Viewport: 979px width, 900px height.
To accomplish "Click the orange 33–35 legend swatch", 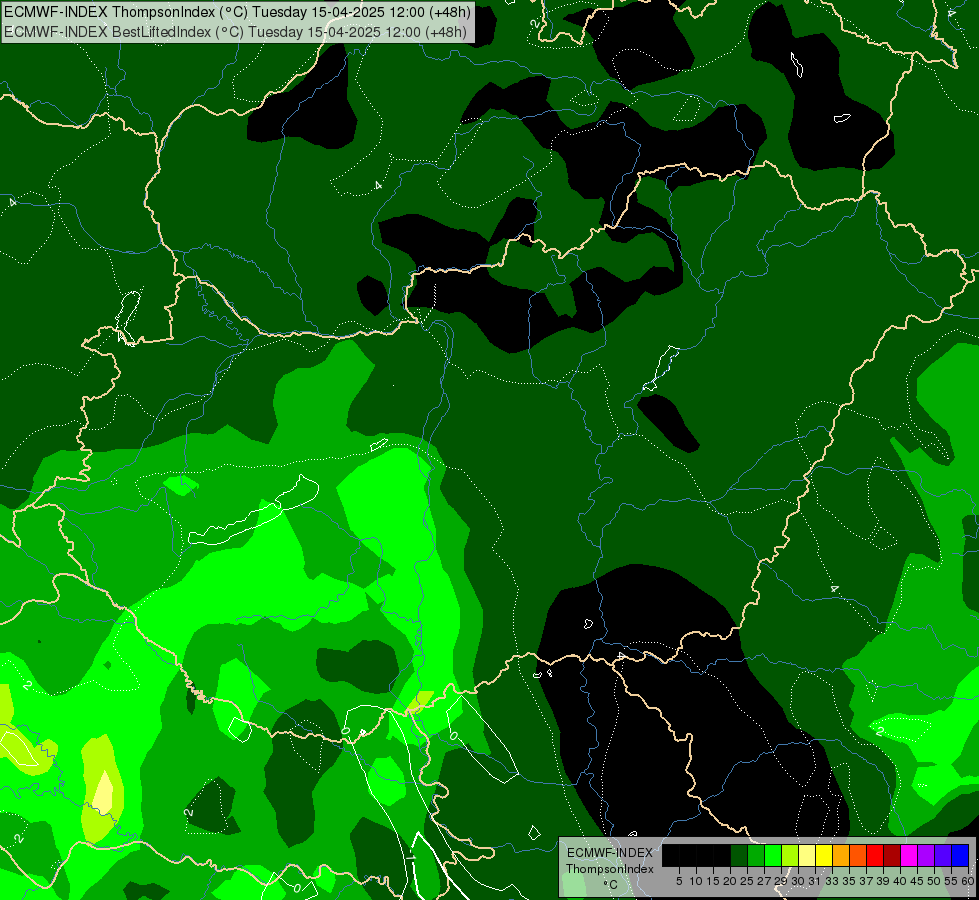I will coord(841,855).
